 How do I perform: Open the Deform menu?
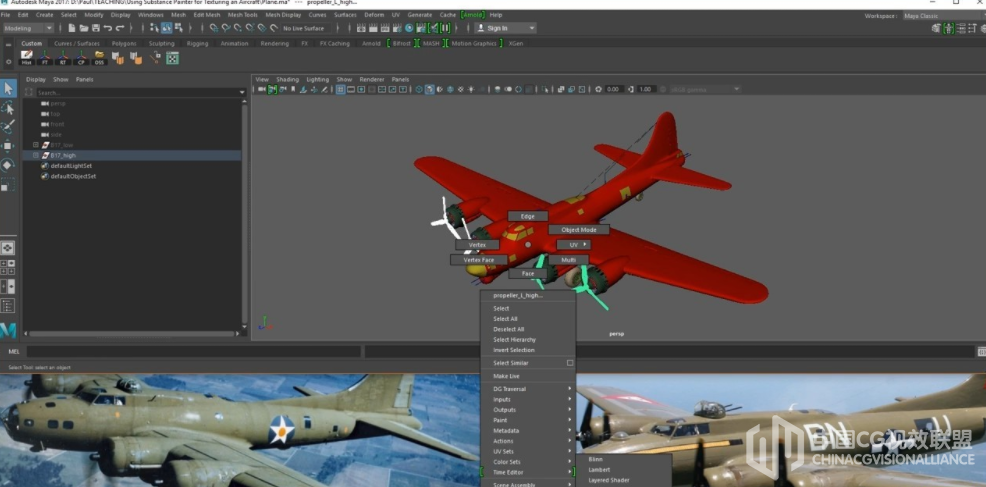tap(374, 14)
